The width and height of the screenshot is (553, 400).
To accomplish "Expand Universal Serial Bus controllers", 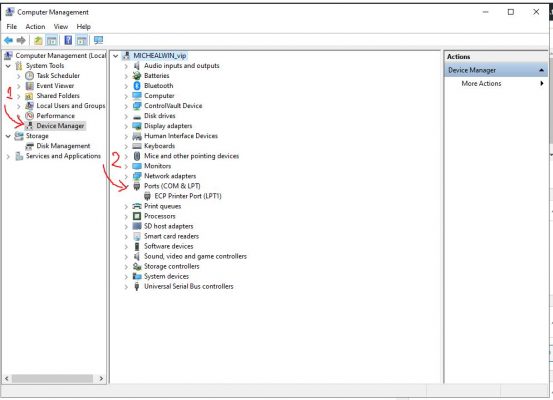I will pyautogui.click(x=126, y=287).
